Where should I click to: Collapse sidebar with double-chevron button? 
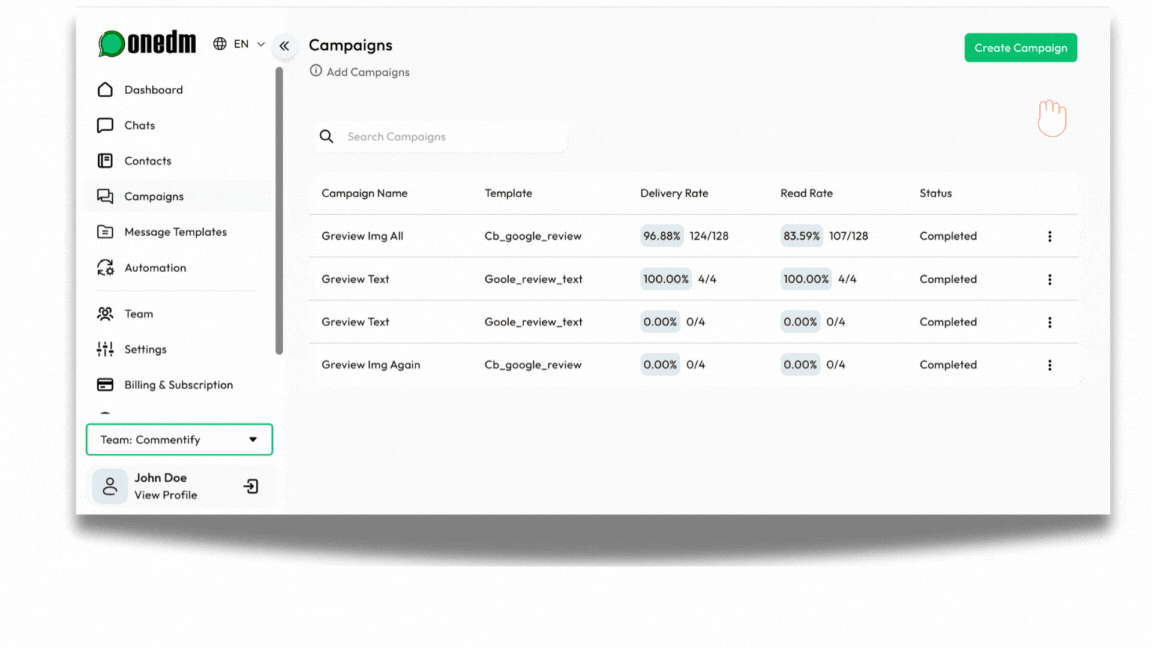pyautogui.click(x=284, y=46)
